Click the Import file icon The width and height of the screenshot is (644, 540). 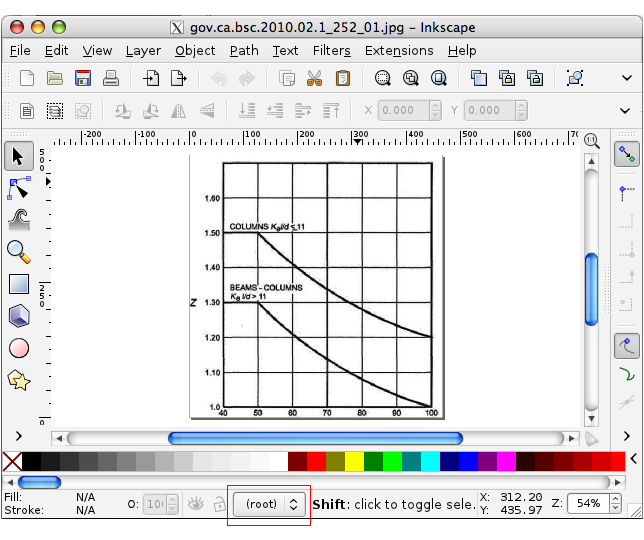point(150,78)
